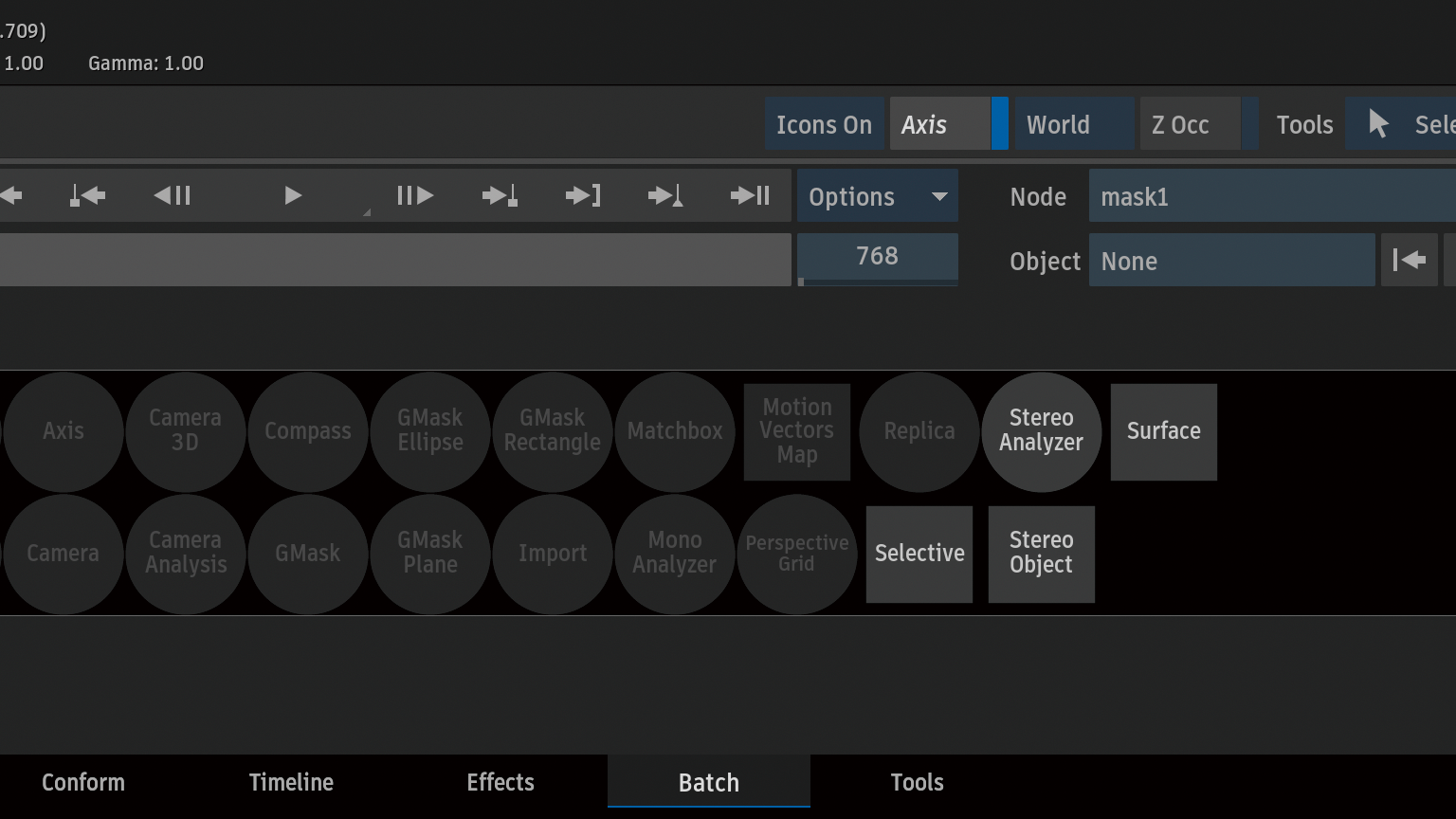Open the Options dropdown

(877, 196)
